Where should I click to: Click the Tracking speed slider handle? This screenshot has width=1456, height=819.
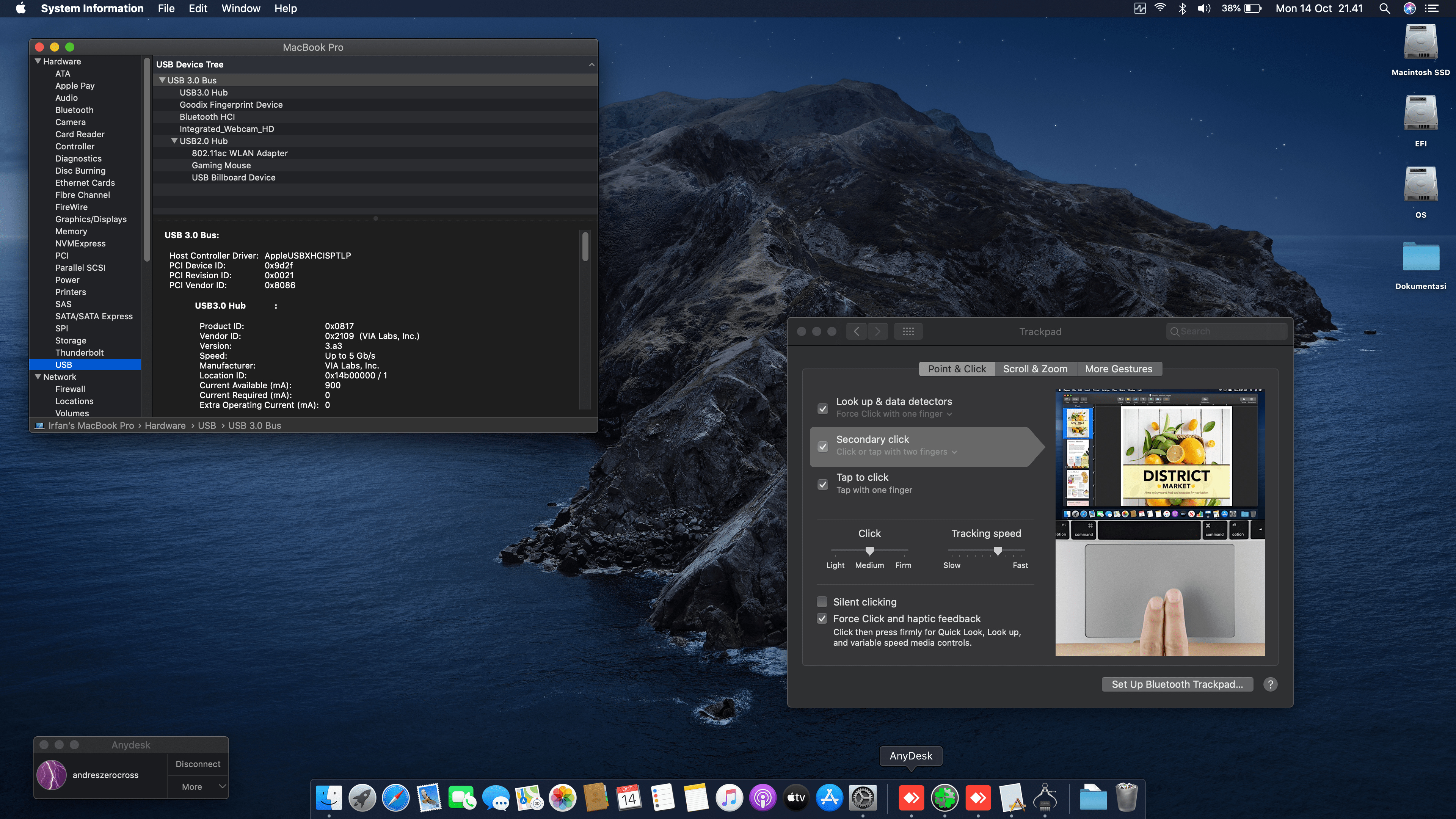click(x=997, y=551)
